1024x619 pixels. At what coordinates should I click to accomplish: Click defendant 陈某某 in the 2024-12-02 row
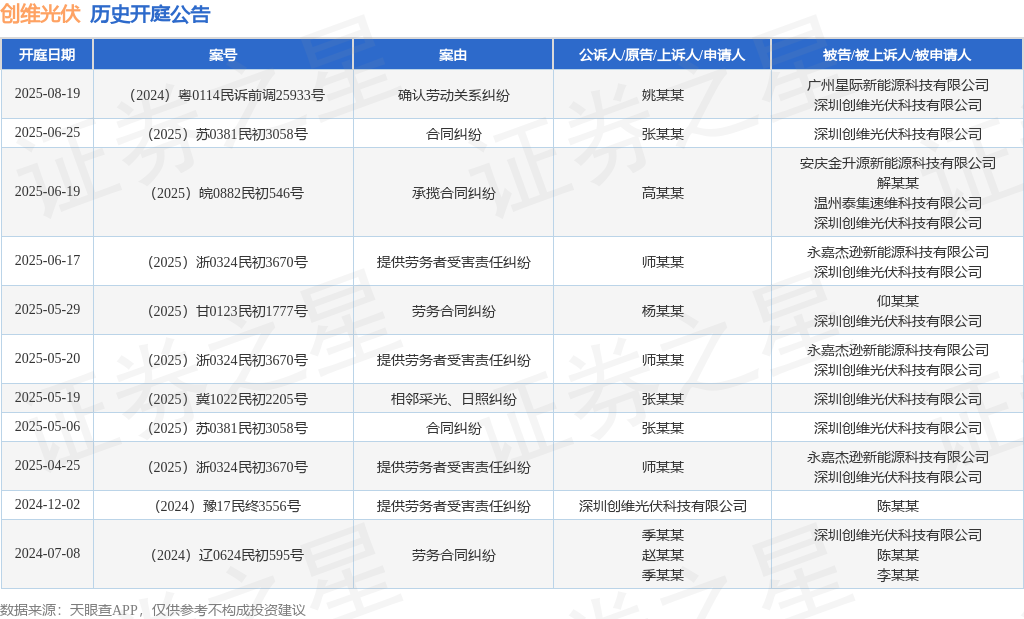pyautogui.click(x=897, y=507)
